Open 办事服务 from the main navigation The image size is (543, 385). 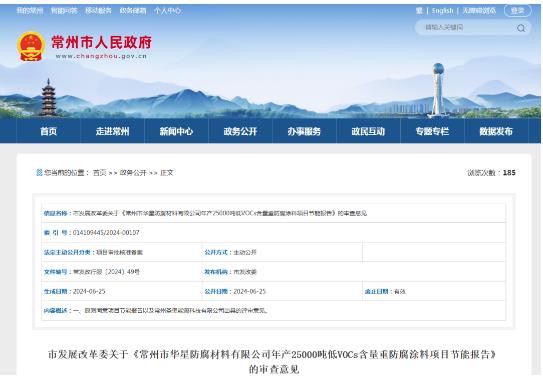point(304,131)
